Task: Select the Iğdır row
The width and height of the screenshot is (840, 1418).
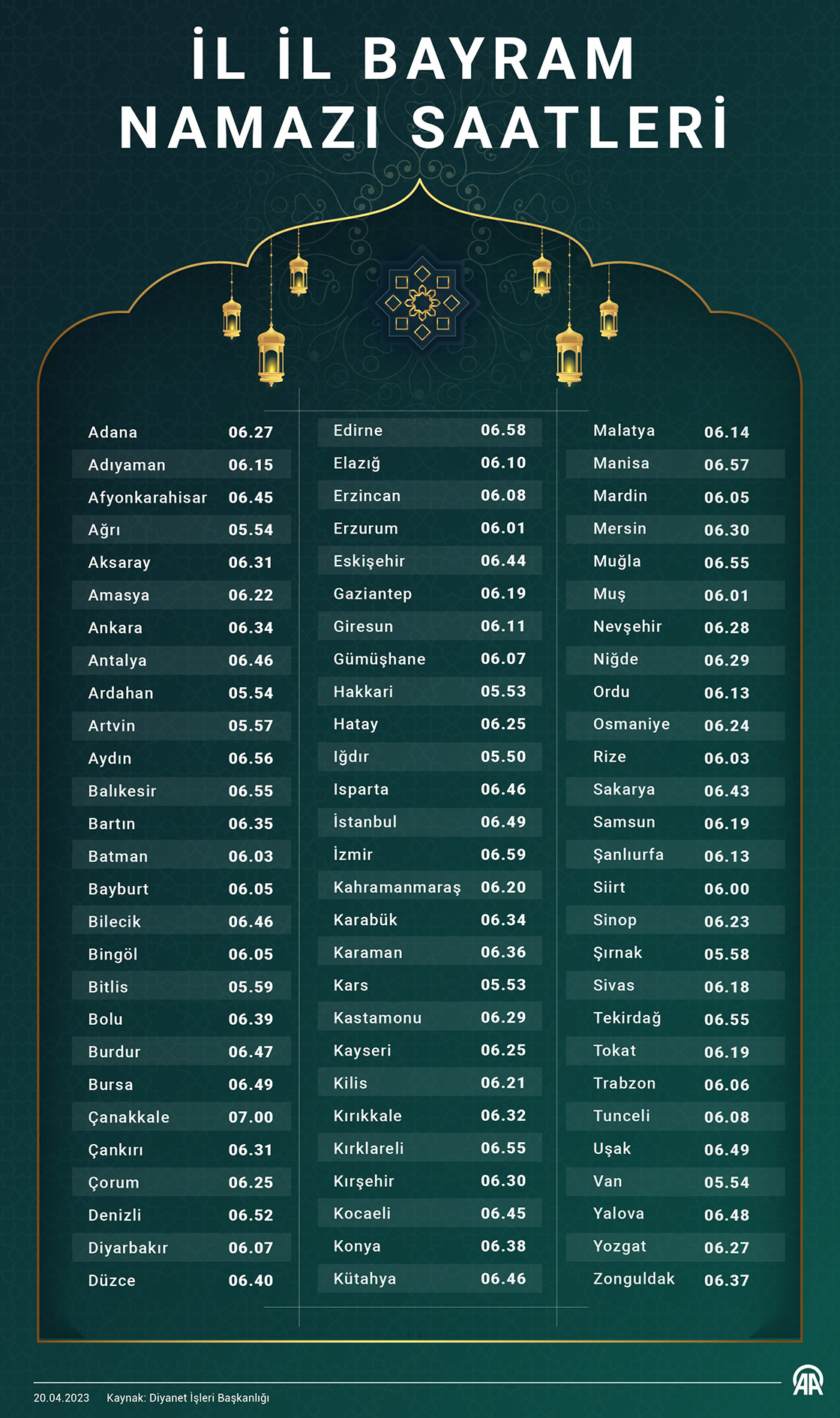Action: 429,757
